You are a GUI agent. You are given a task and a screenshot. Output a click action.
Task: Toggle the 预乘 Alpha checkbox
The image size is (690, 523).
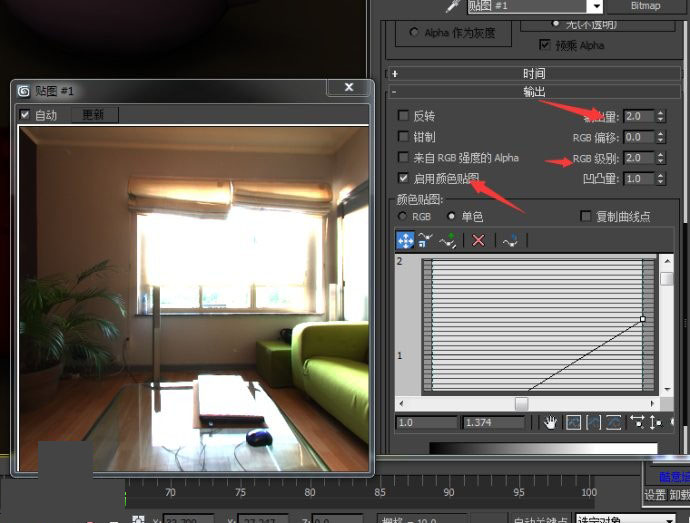tap(544, 44)
